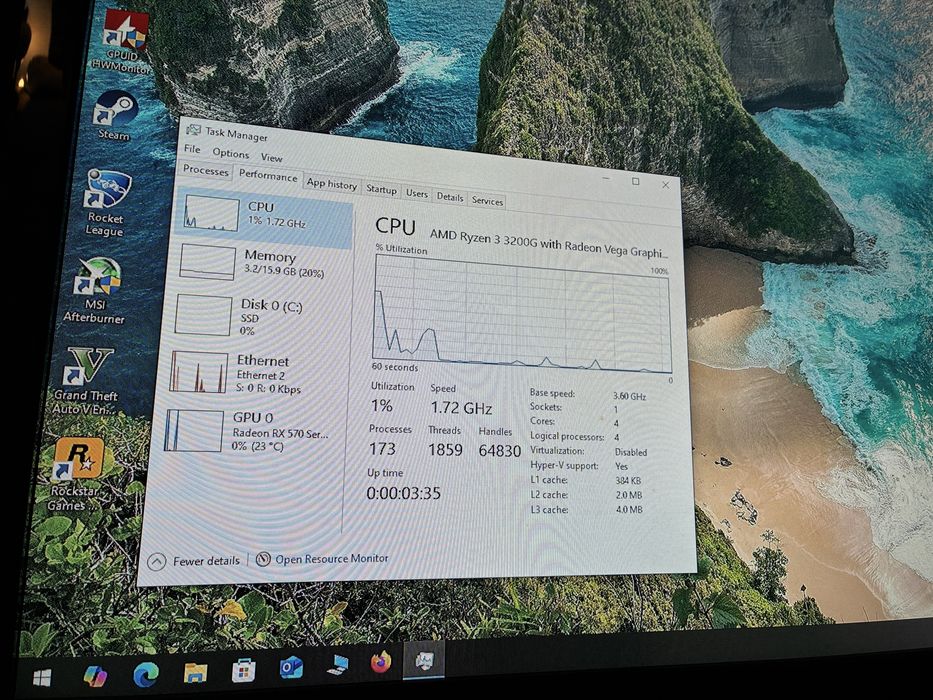Click the % Utilization graph label
933x700 pixels.
pyautogui.click(x=401, y=249)
